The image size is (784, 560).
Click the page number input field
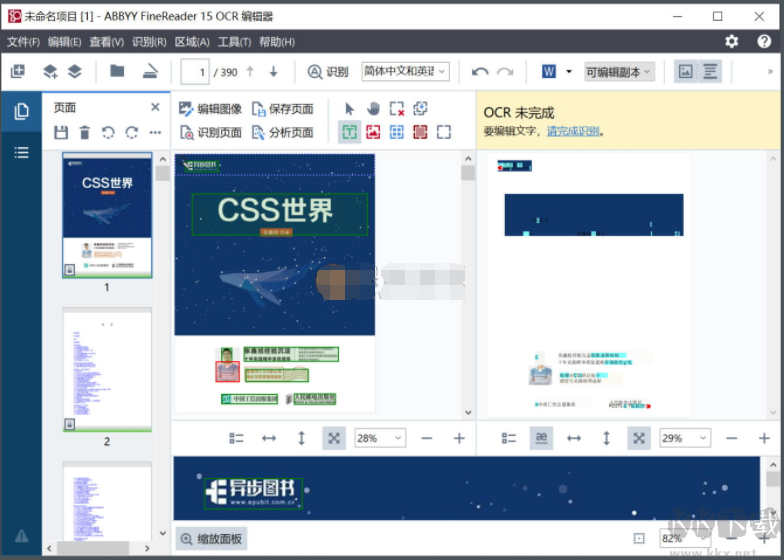coord(195,72)
